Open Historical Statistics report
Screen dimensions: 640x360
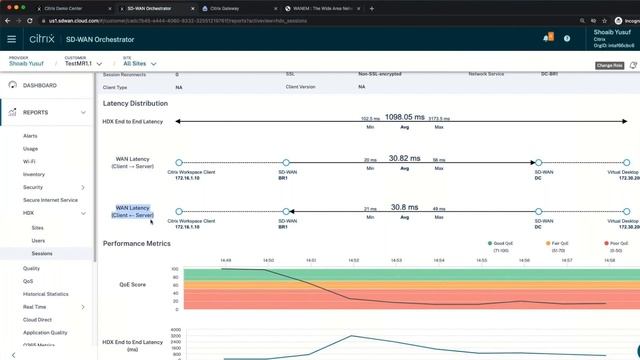coord(46,294)
